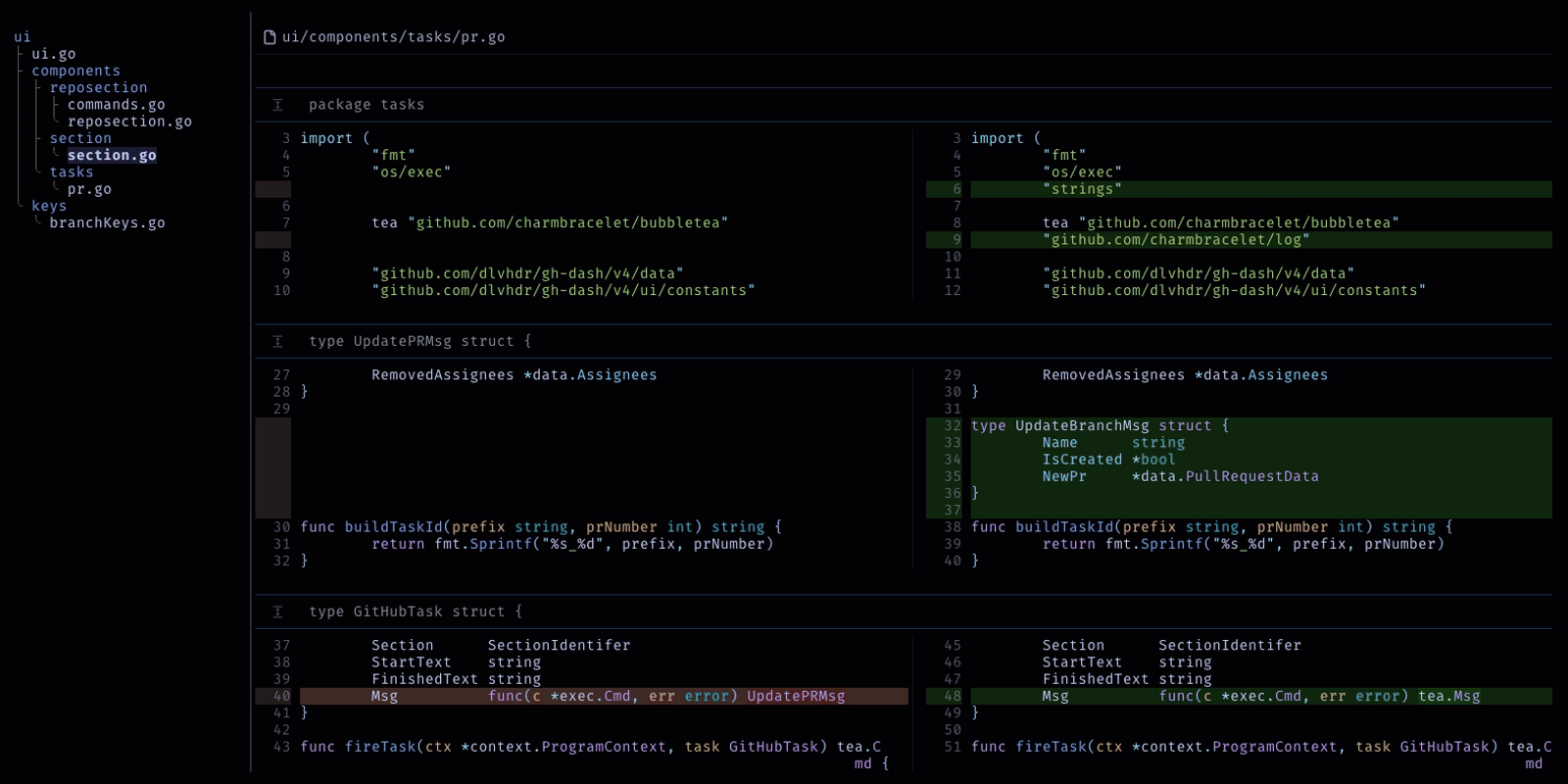Image resolution: width=1568 pixels, height=784 pixels.
Task: Click the new-side line 38 buildTaskId function
Action: 1212,527
